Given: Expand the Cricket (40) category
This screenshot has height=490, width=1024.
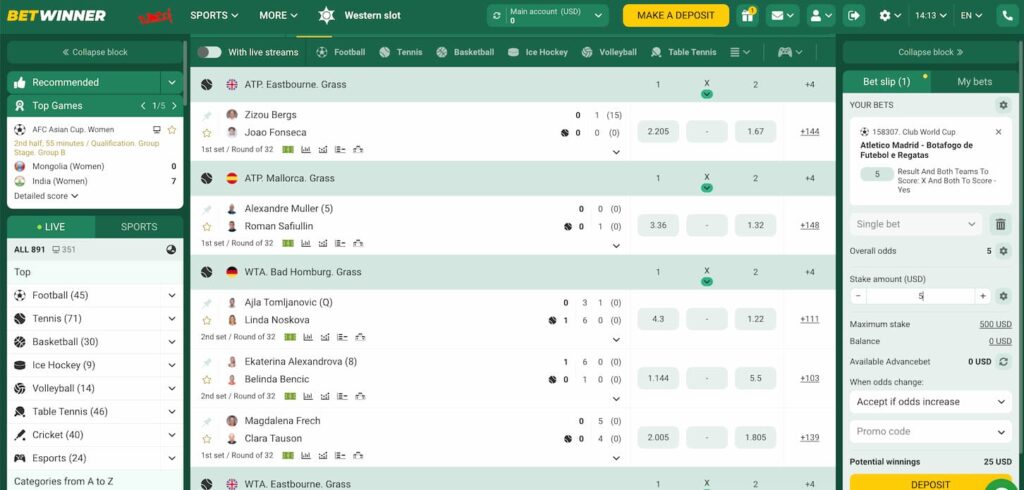Looking at the screenshot, I should coord(172,434).
